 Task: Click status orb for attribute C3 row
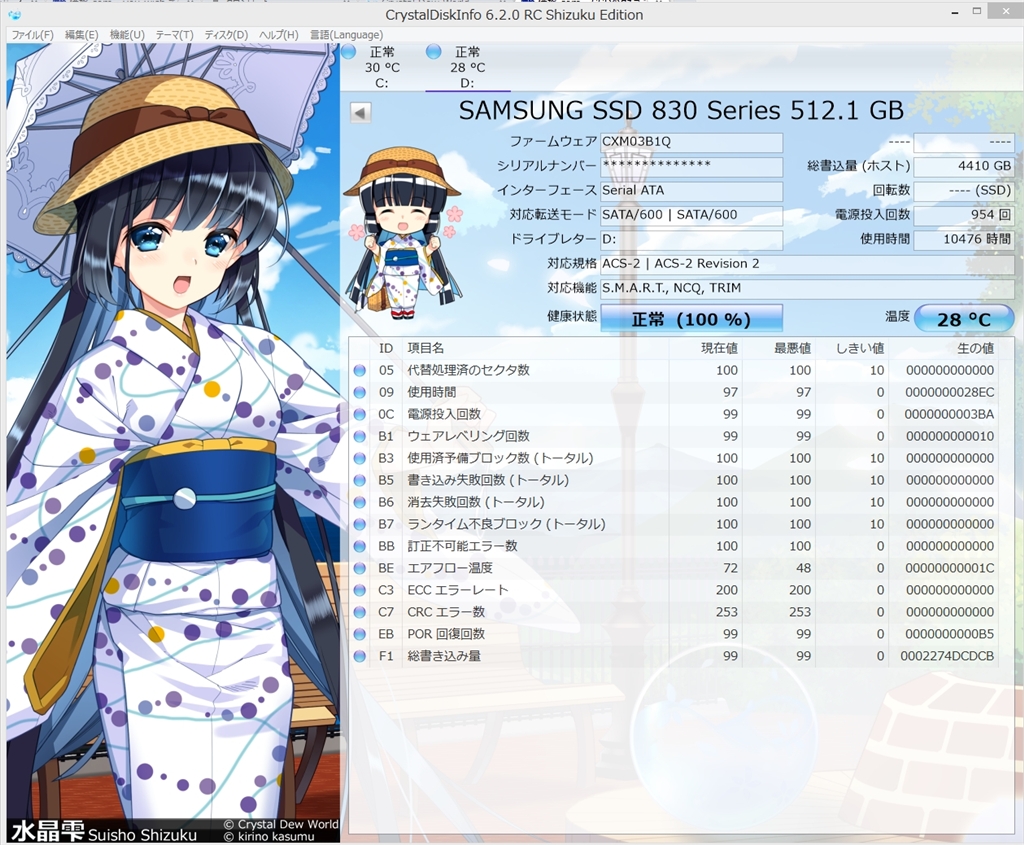[359, 590]
